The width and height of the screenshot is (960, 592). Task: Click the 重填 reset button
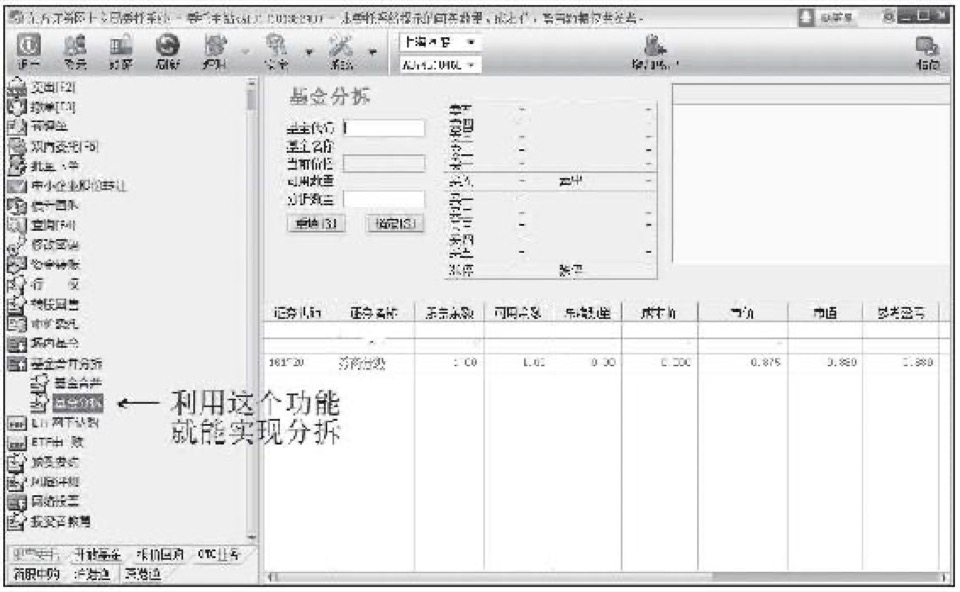tap(316, 223)
